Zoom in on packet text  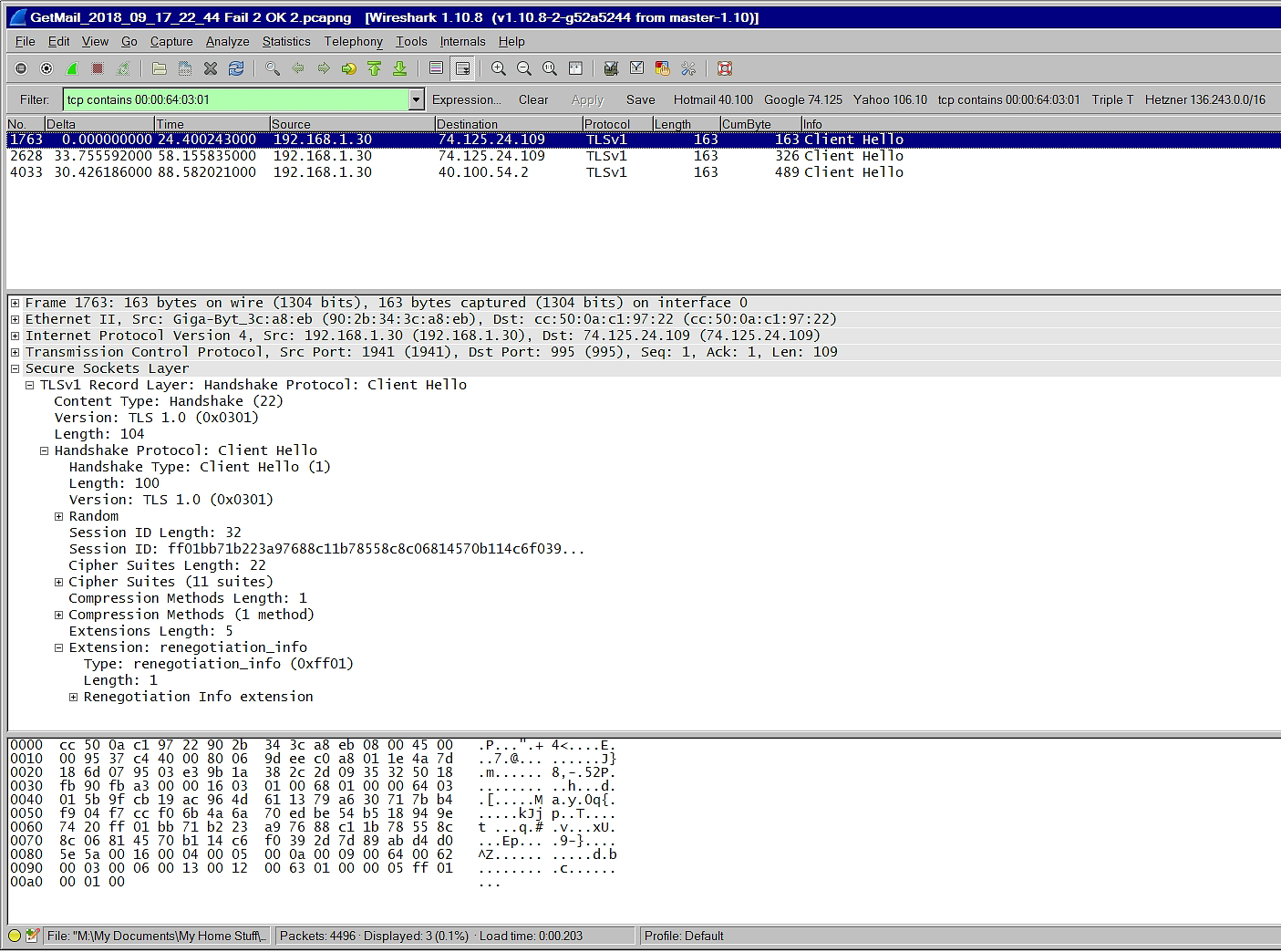[x=499, y=68]
